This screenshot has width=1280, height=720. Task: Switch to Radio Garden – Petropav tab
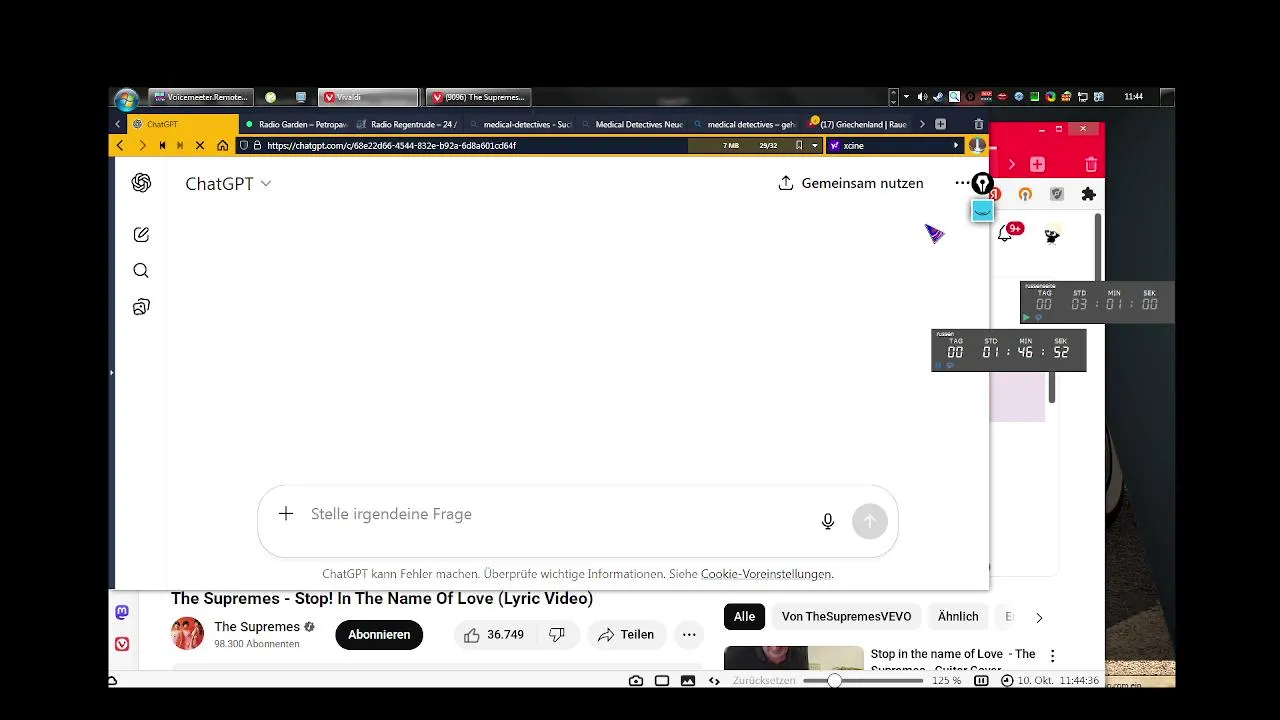296,124
